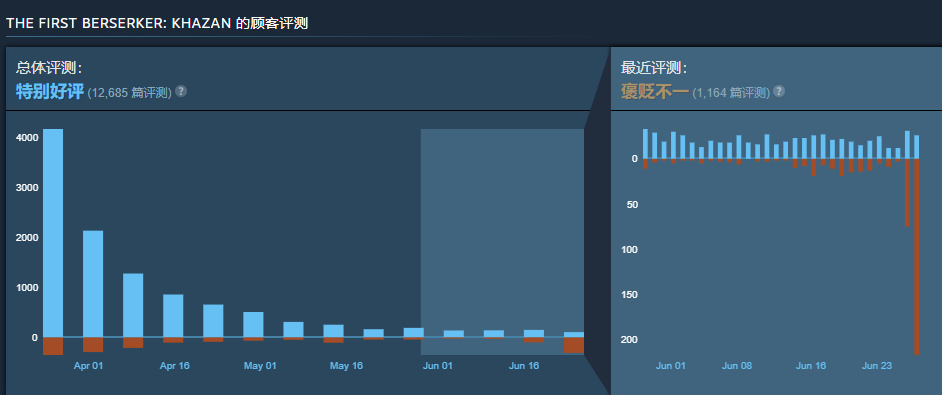The height and width of the screenshot is (395, 942).
Task: Select the longest orange bar passing 200 in recent chart
Action: pyautogui.click(x=917, y=257)
